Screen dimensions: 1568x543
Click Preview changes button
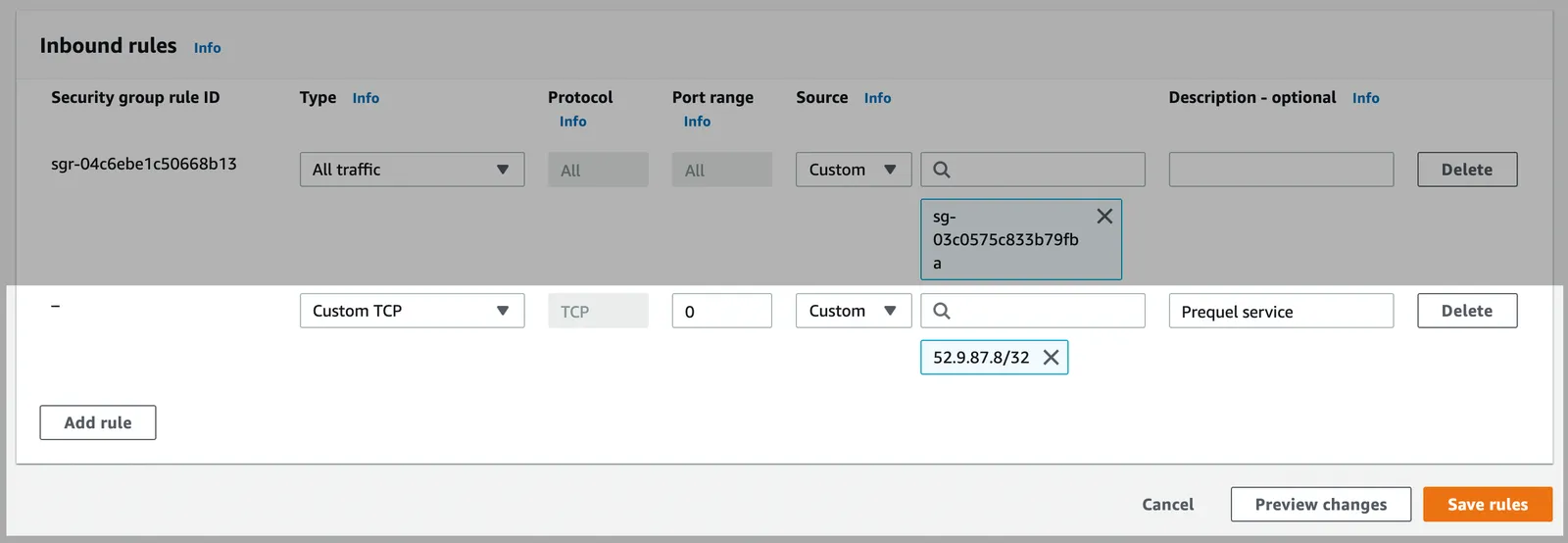tap(1321, 505)
